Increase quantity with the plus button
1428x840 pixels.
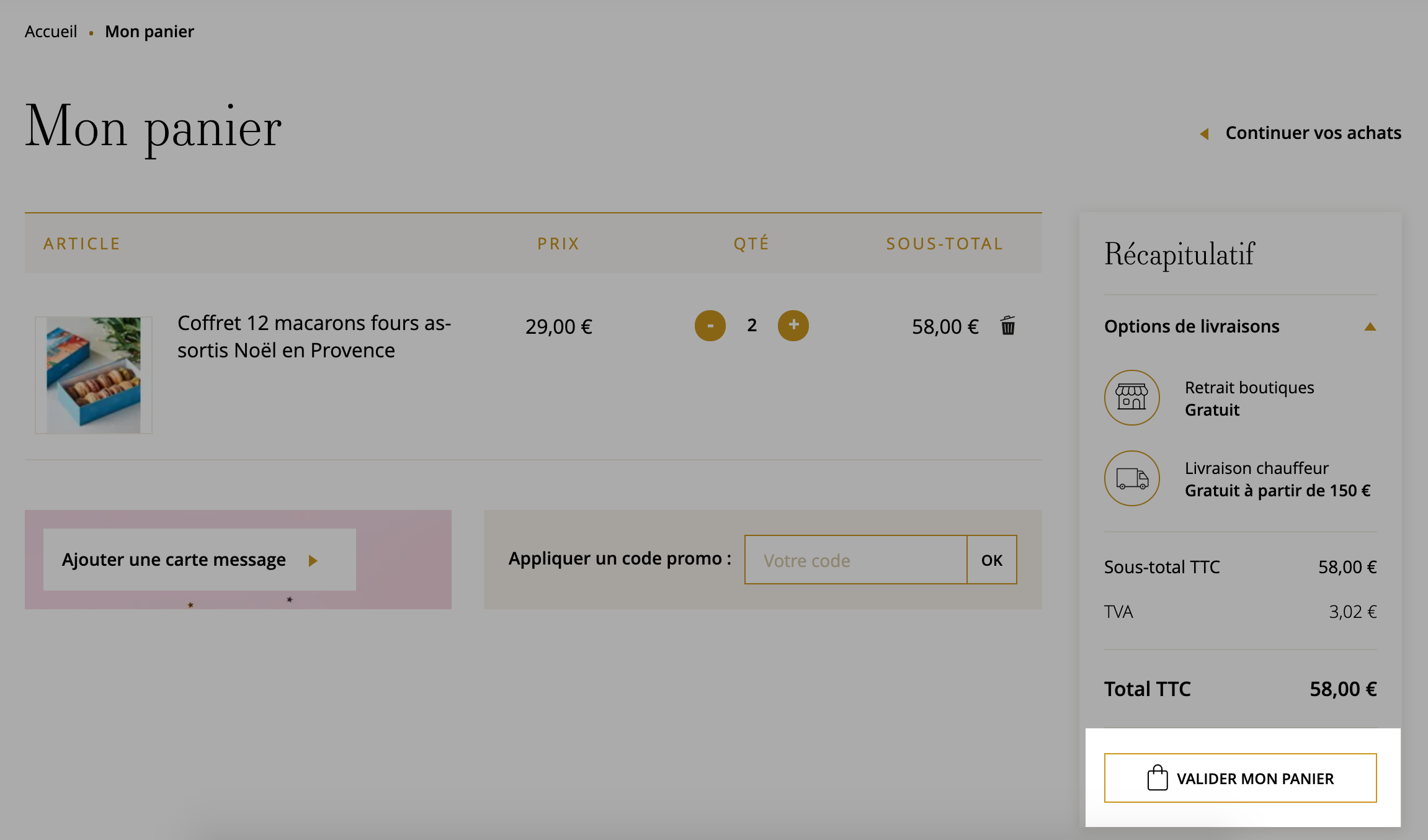pyautogui.click(x=793, y=326)
